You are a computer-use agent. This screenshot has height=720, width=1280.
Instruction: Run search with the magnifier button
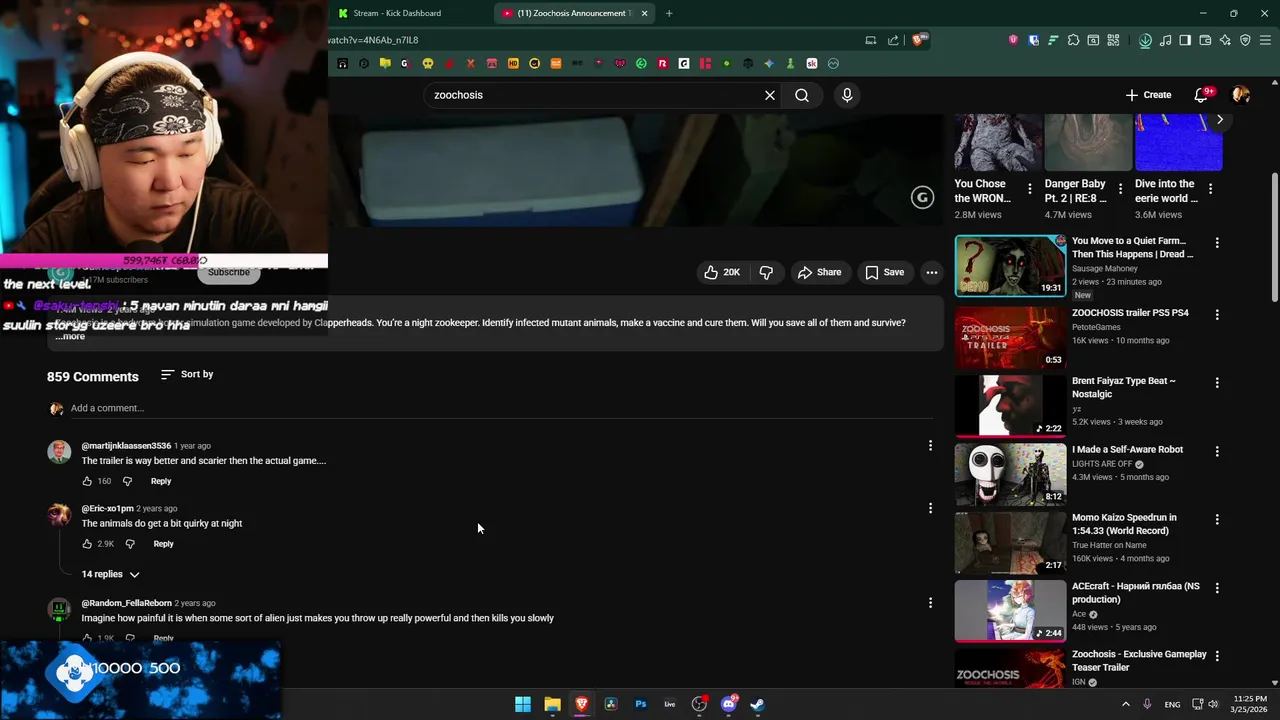pyautogui.click(x=802, y=95)
